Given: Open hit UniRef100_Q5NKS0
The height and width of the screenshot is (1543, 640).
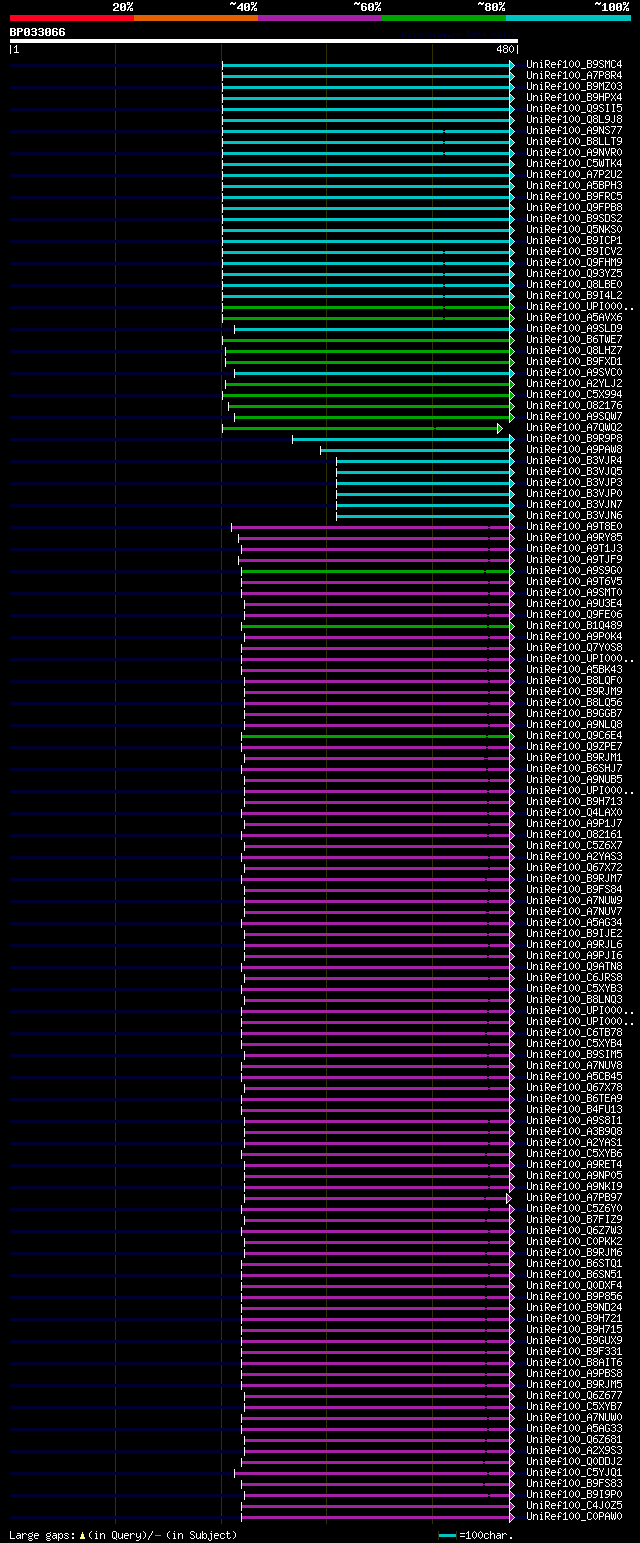Looking at the screenshot, I should point(574,230).
